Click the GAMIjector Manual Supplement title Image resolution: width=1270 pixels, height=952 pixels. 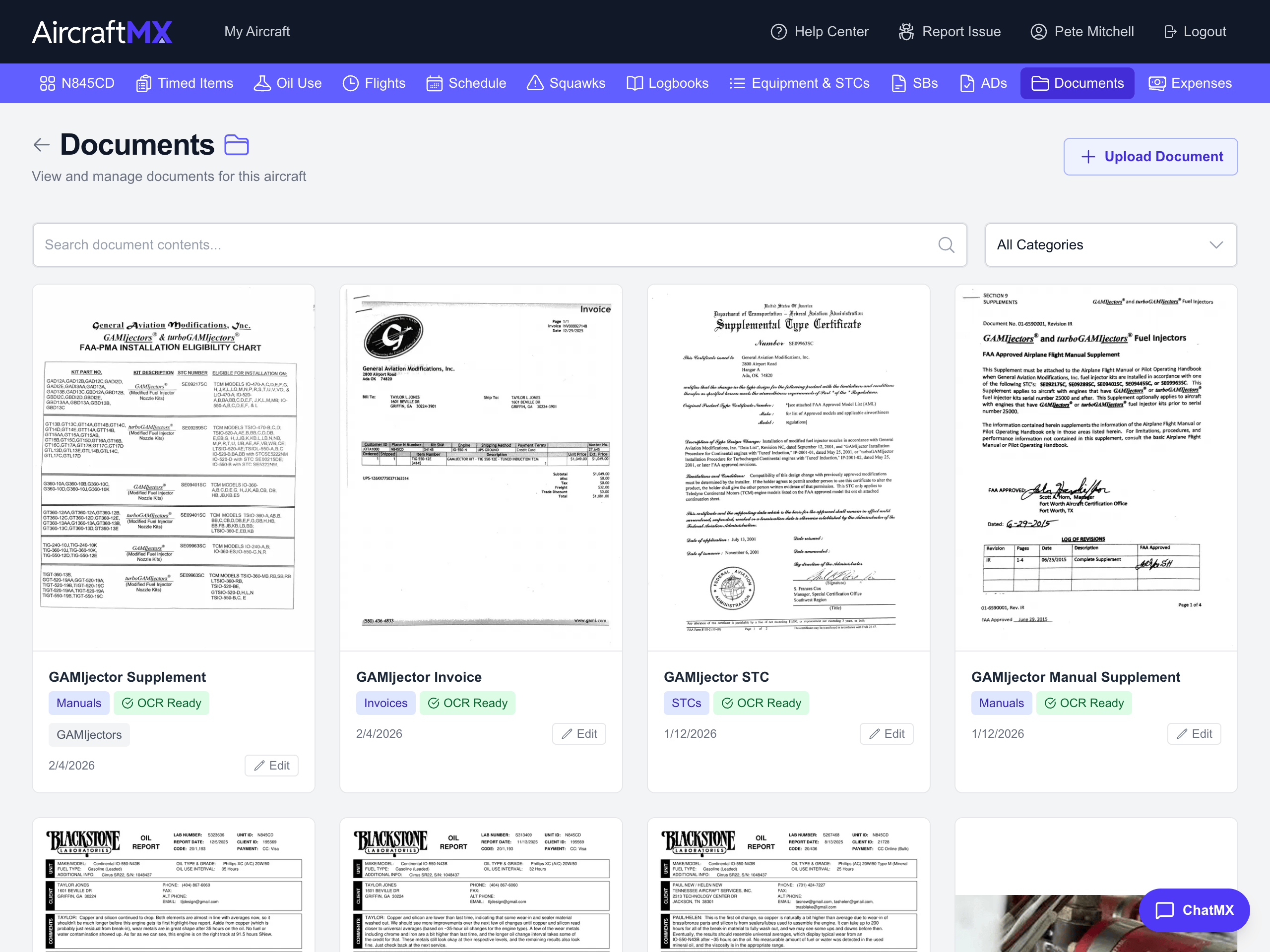(x=1076, y=677)
